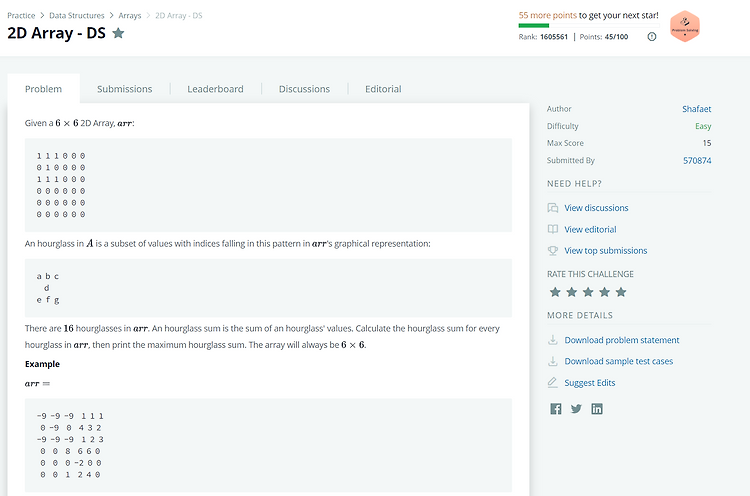The image size is (750, 496).
Task: Share on Facebook icon
Action: coord(556,409)
